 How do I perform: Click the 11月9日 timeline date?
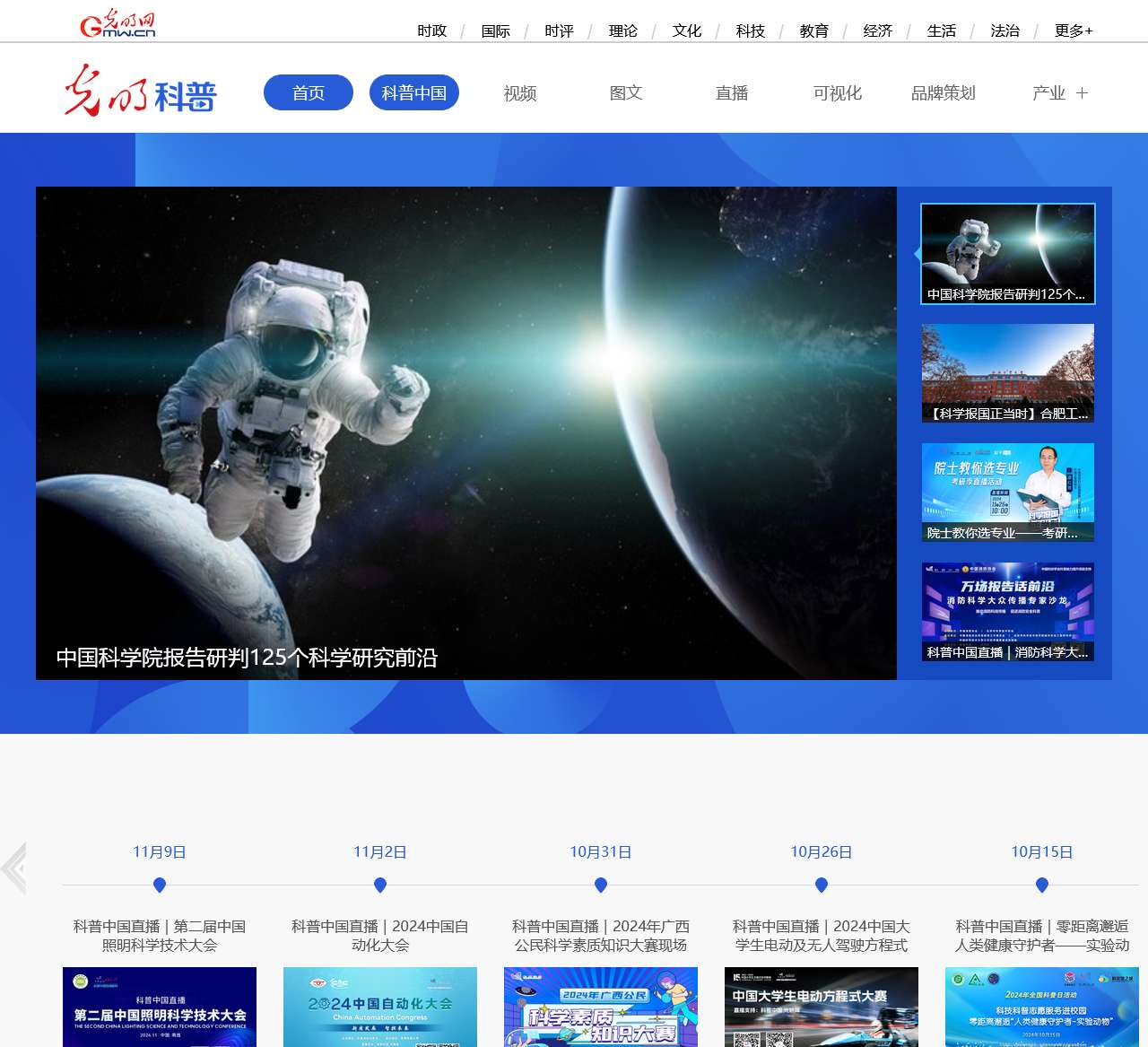click(x=160, y=851)
